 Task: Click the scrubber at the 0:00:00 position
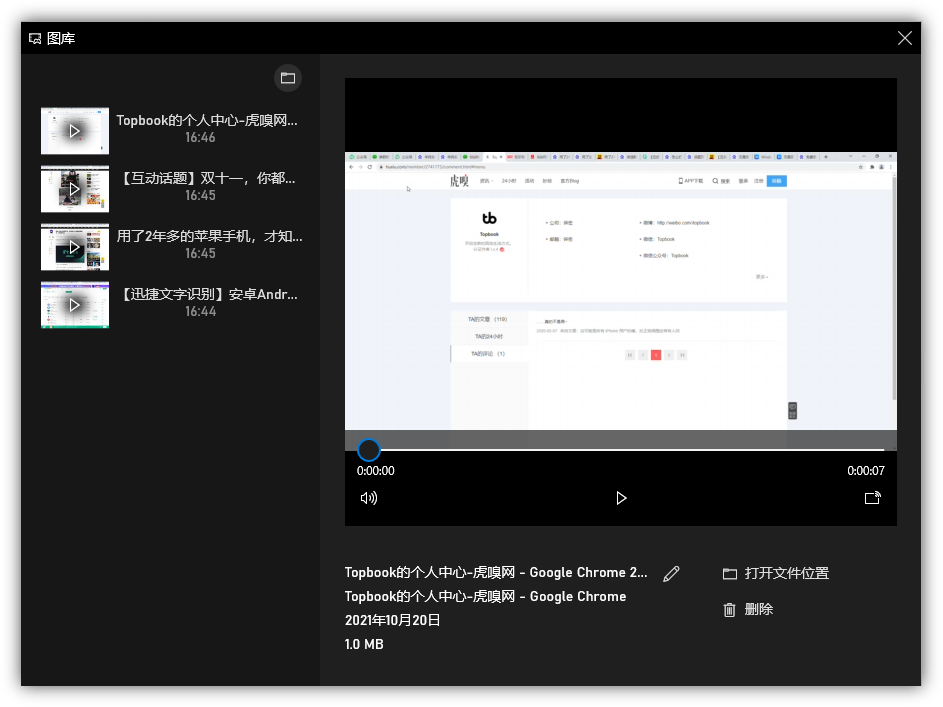(x=369, y=450)
